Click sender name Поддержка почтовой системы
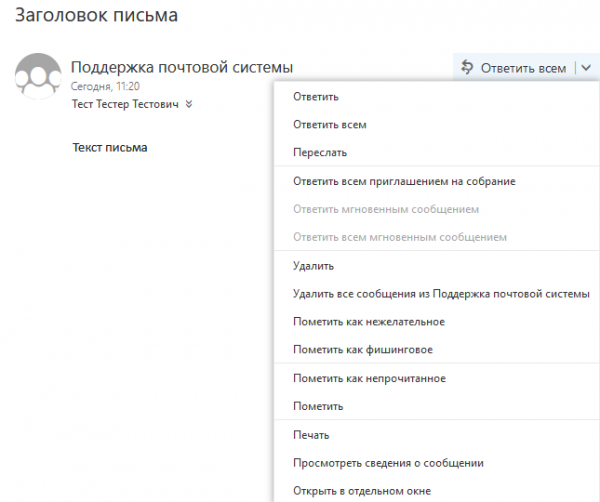The height and width of the screenshot is (502, 600). [182, 68]
